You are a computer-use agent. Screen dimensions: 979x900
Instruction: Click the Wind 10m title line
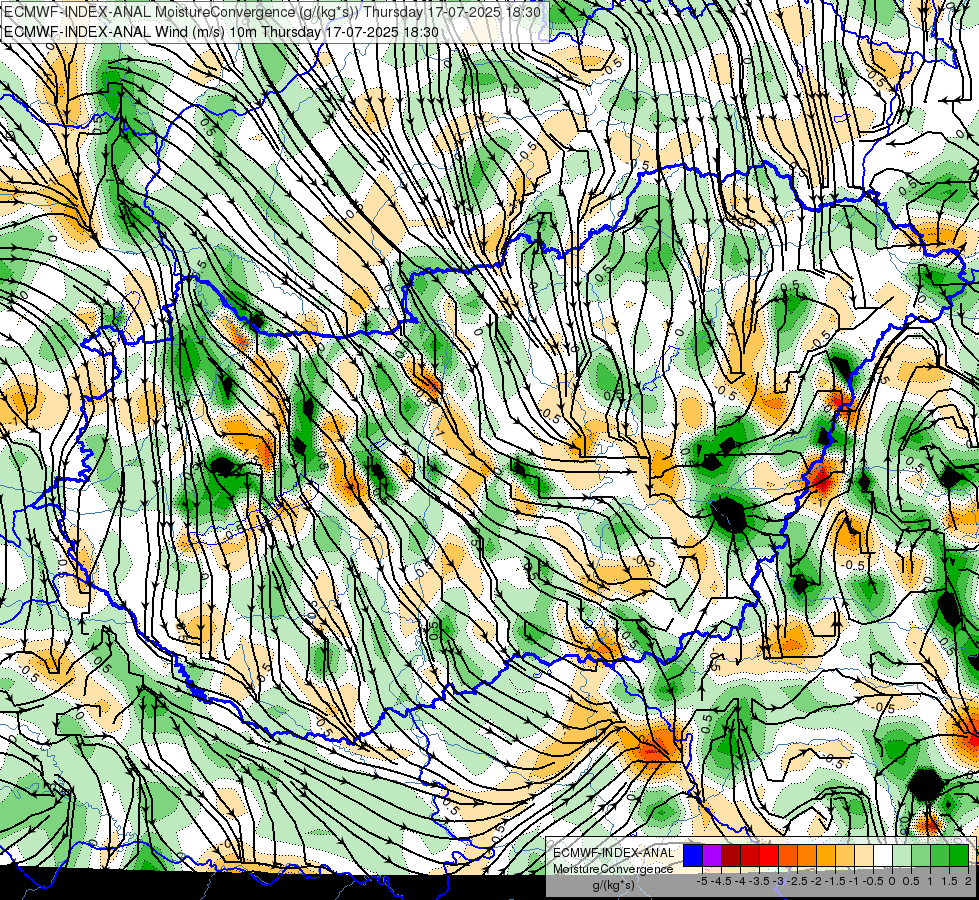click(222, 31)
